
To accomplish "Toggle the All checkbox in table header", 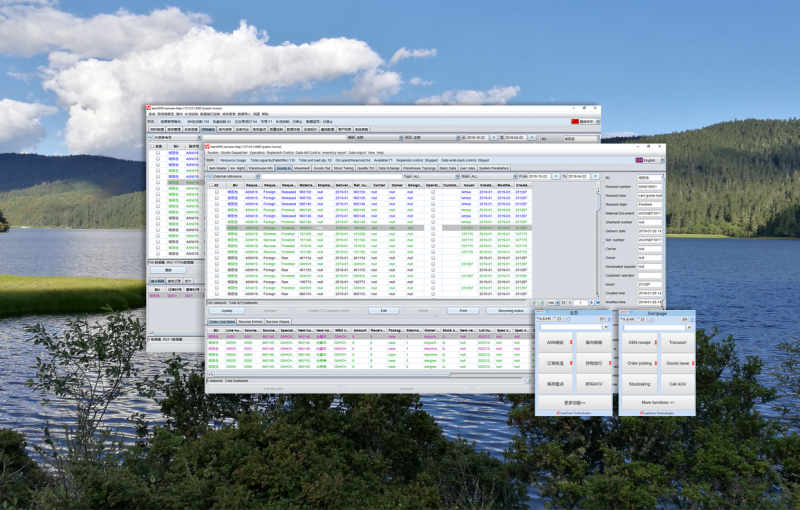I will coord(211,185).
